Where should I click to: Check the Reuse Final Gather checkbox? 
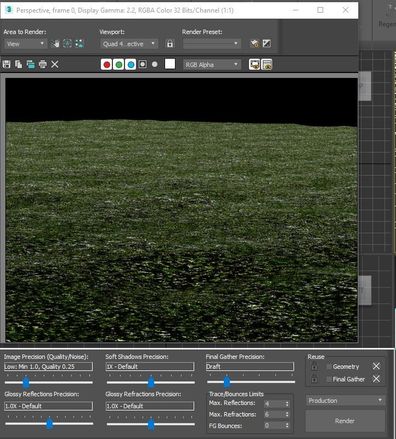329,379
